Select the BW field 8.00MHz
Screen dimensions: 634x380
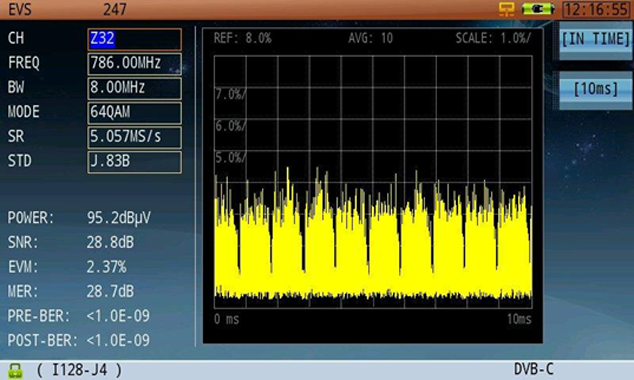coord(134,88)
